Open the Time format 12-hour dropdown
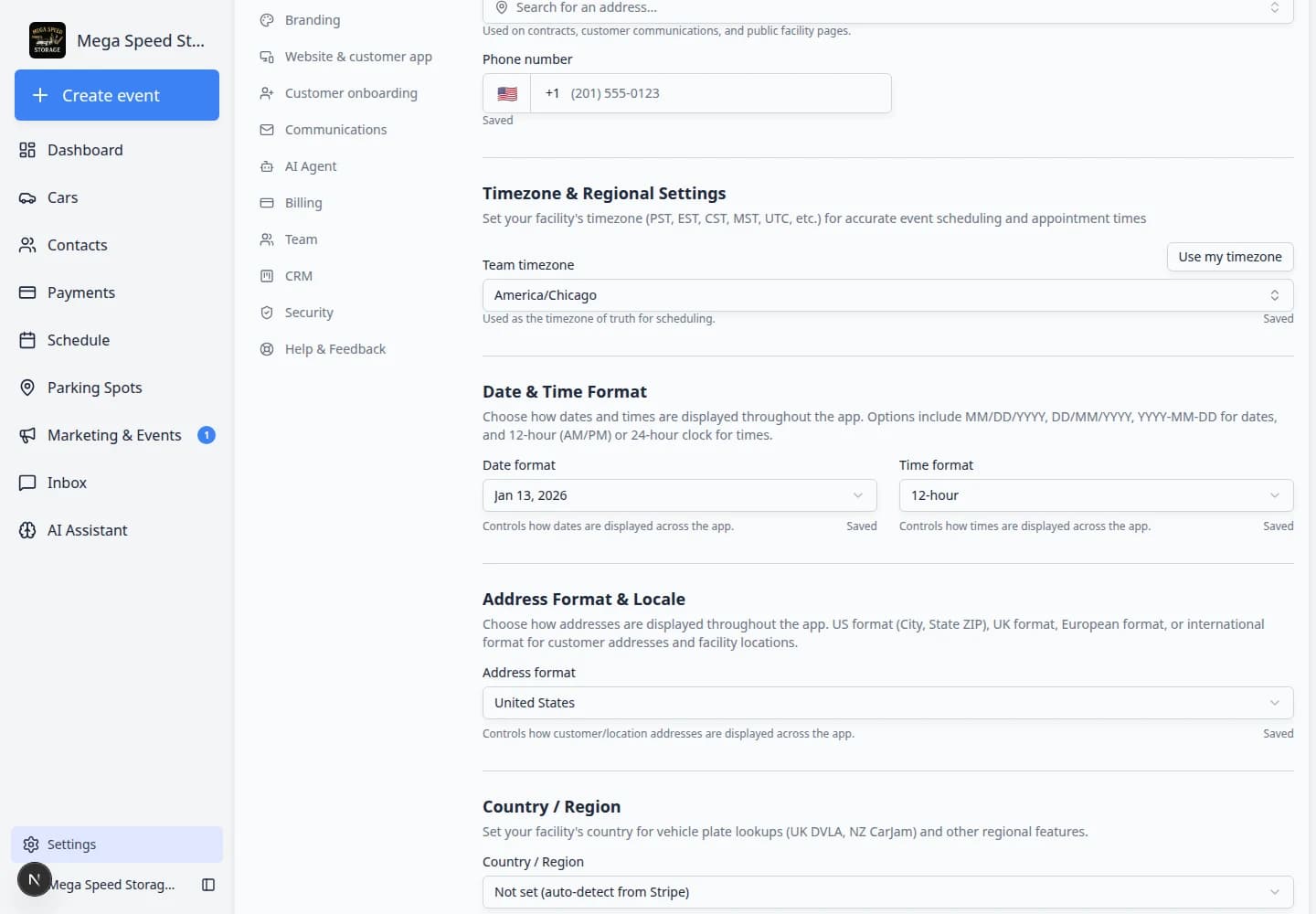 tap(1096, 495)
